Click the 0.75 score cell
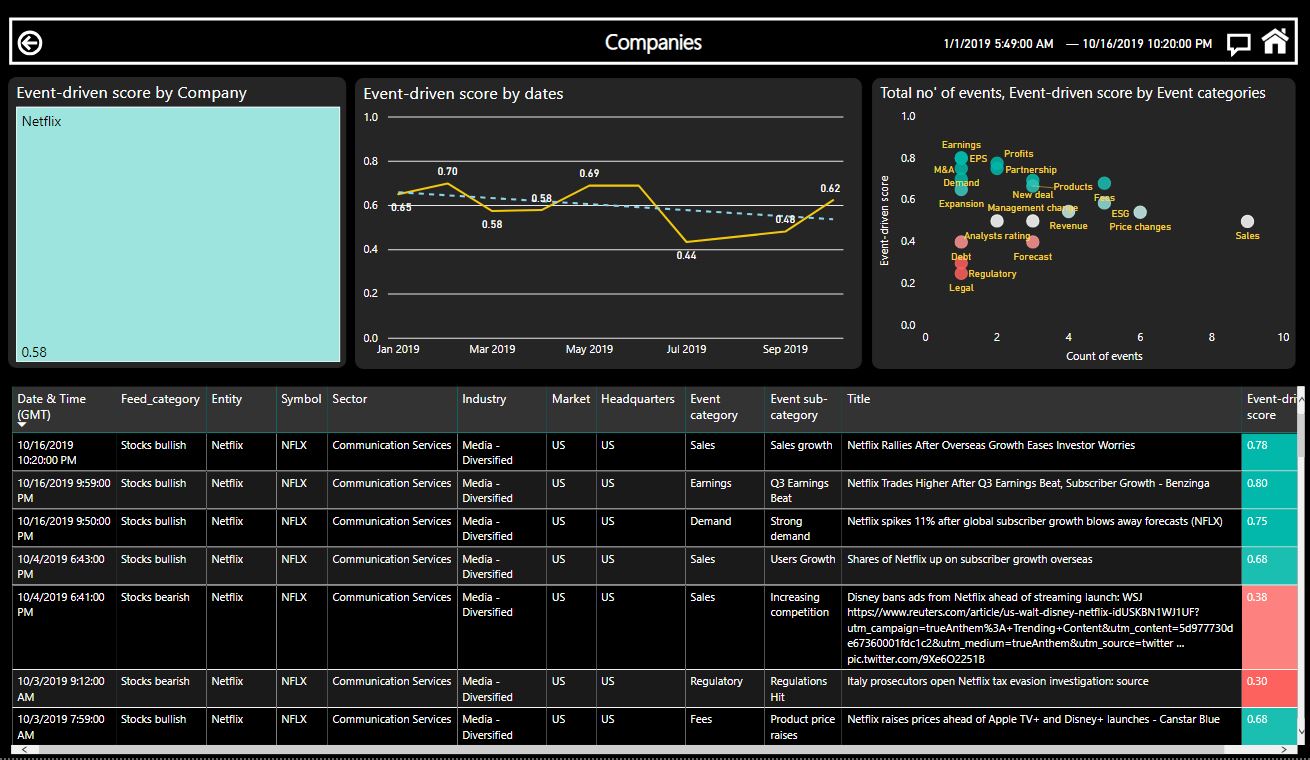 pyautogui.click(x=1269, y=528)
